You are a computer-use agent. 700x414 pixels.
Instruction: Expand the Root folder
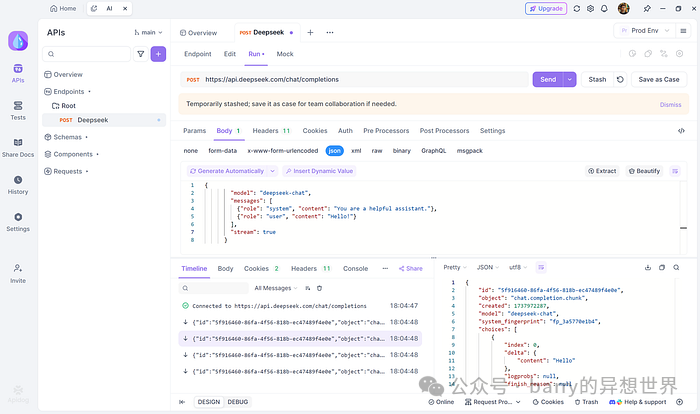[64, 106]
